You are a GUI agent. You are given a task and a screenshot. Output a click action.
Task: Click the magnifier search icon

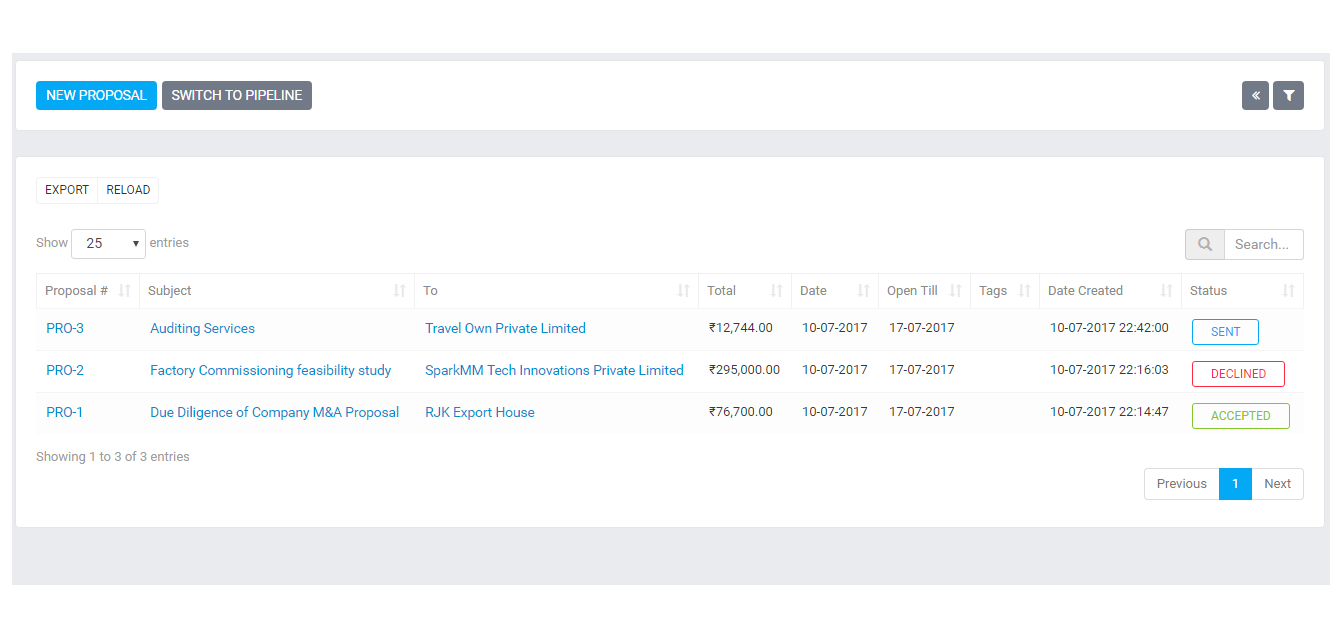pyautogui.click(x=1204, y=244)
